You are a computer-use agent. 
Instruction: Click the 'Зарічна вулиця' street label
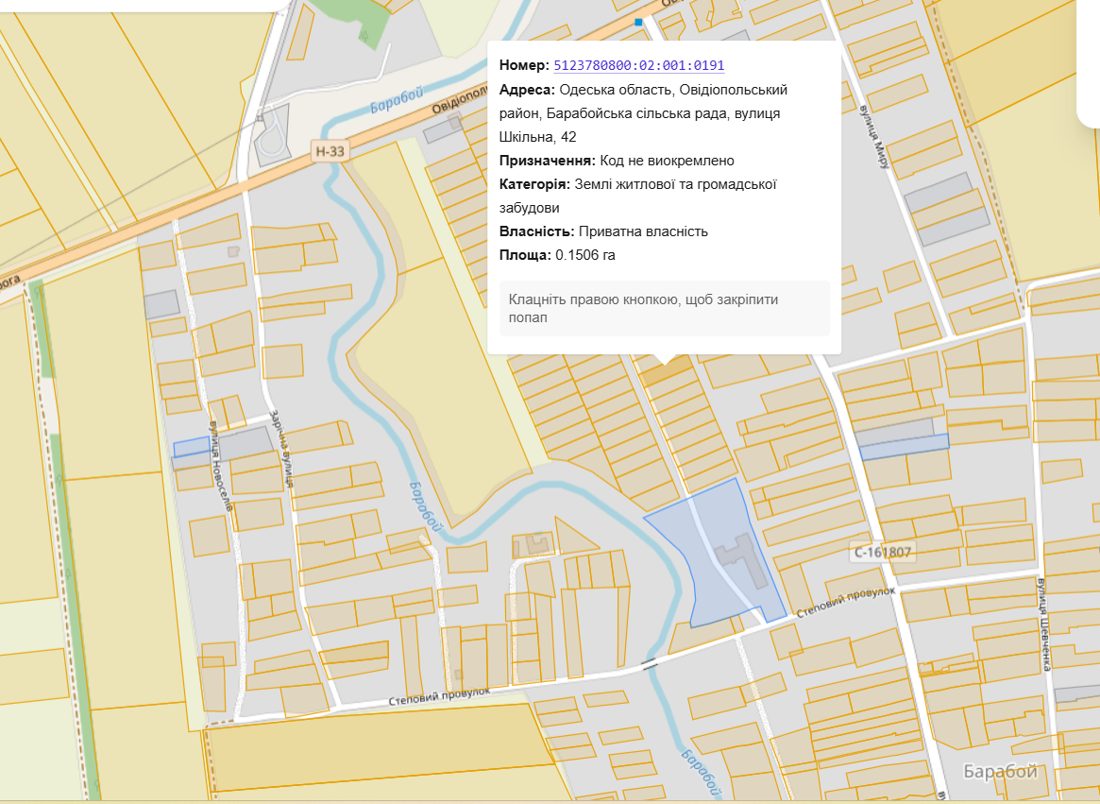tap(281, 448)
